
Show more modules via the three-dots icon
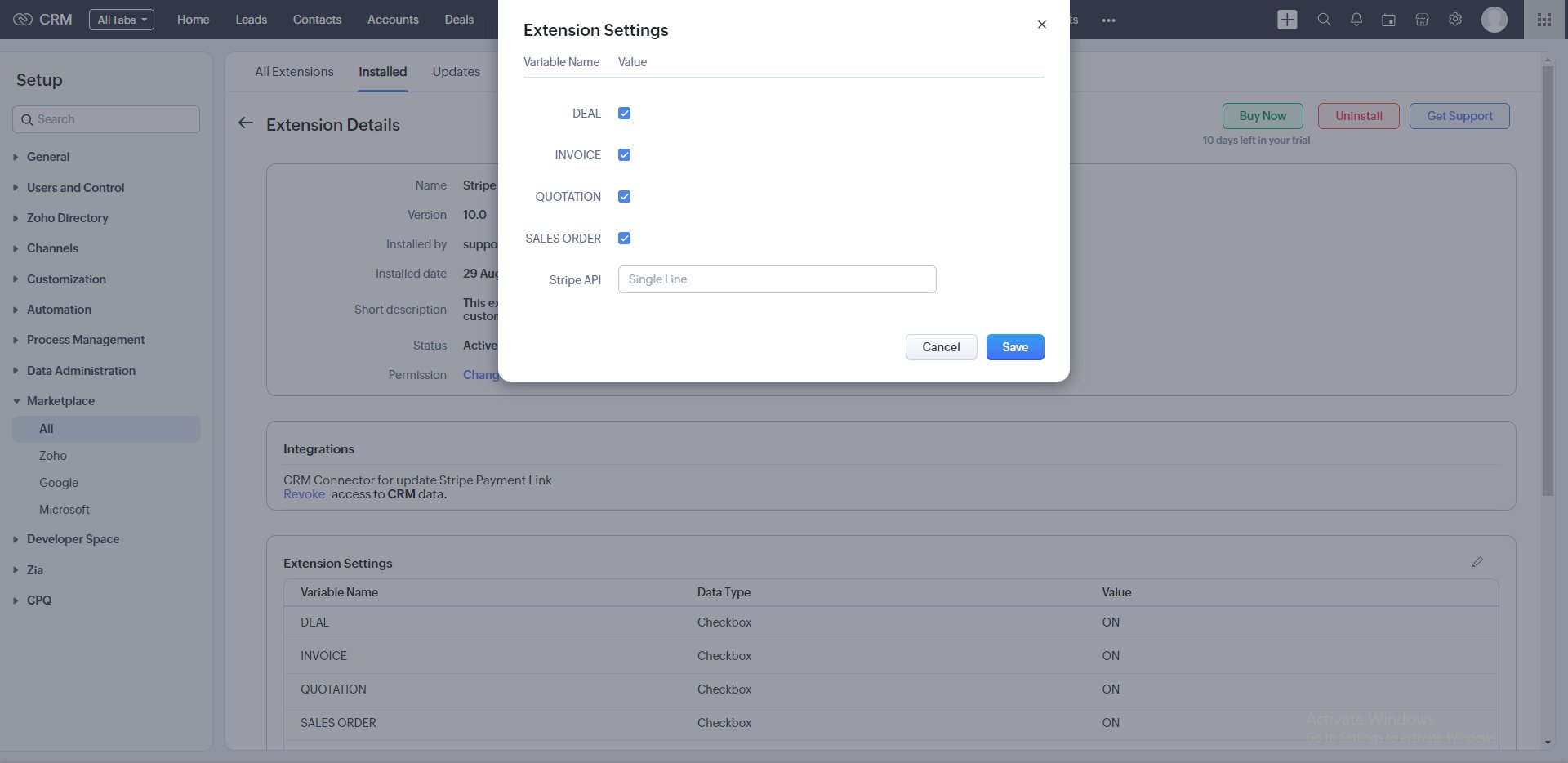coord(1108,20)
